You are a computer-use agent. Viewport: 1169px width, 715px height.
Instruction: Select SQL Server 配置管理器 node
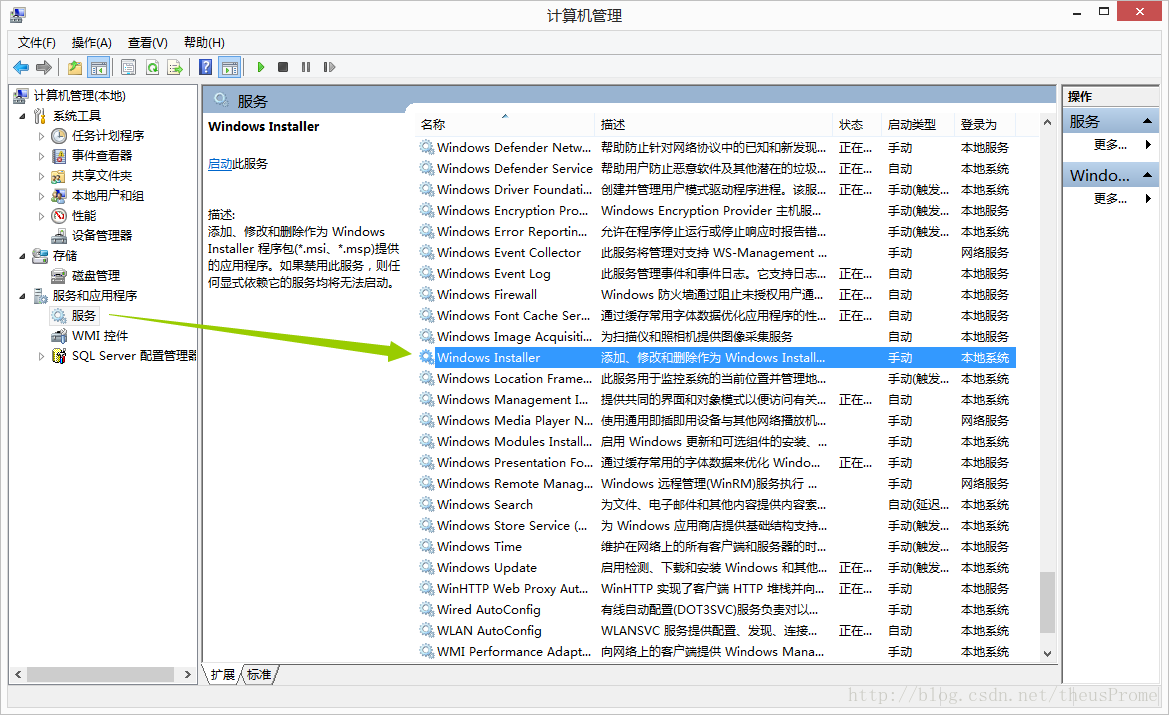click(x=134, y=356)
